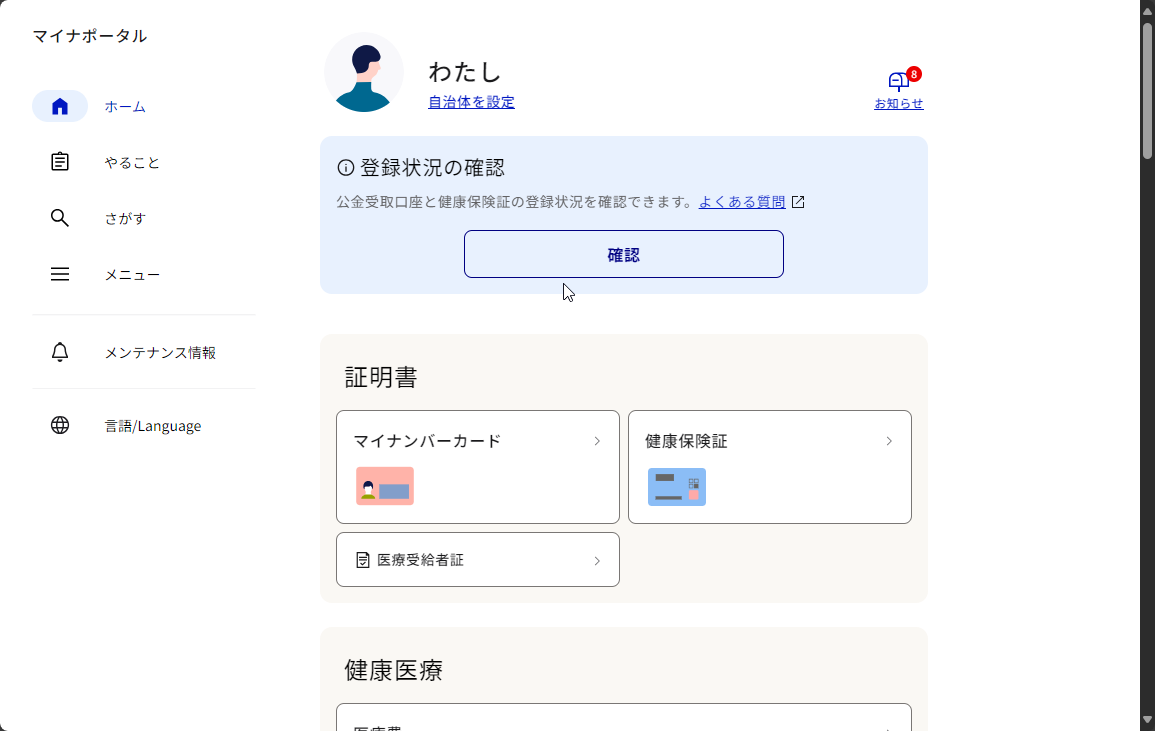Open メニュー using the hamburger icon

[59, 273]
